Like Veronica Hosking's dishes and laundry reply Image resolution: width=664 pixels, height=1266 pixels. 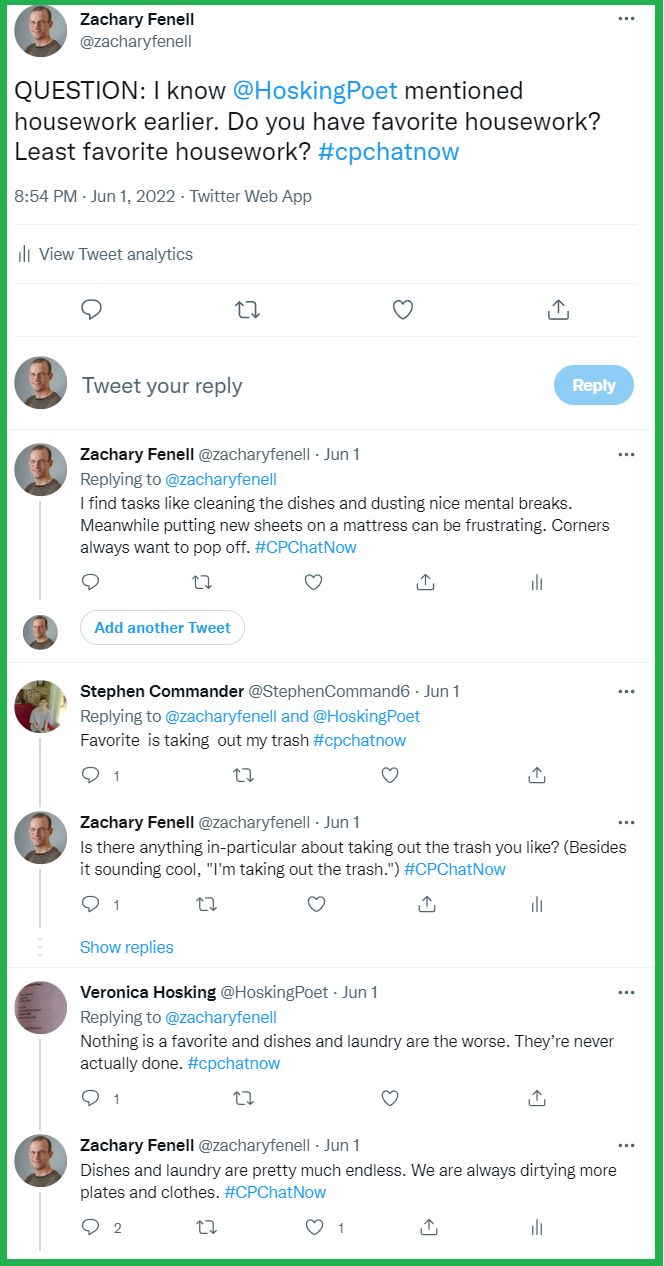[x=390, y=1098]
